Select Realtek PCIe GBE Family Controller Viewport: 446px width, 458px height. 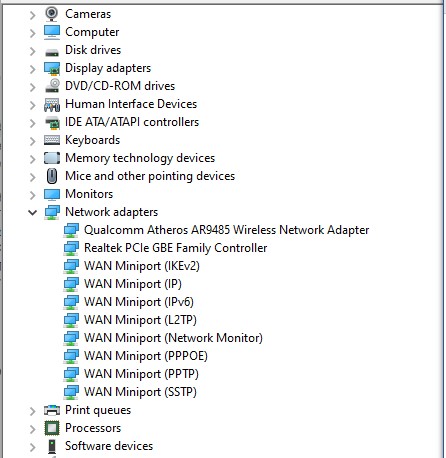(176, 248)
